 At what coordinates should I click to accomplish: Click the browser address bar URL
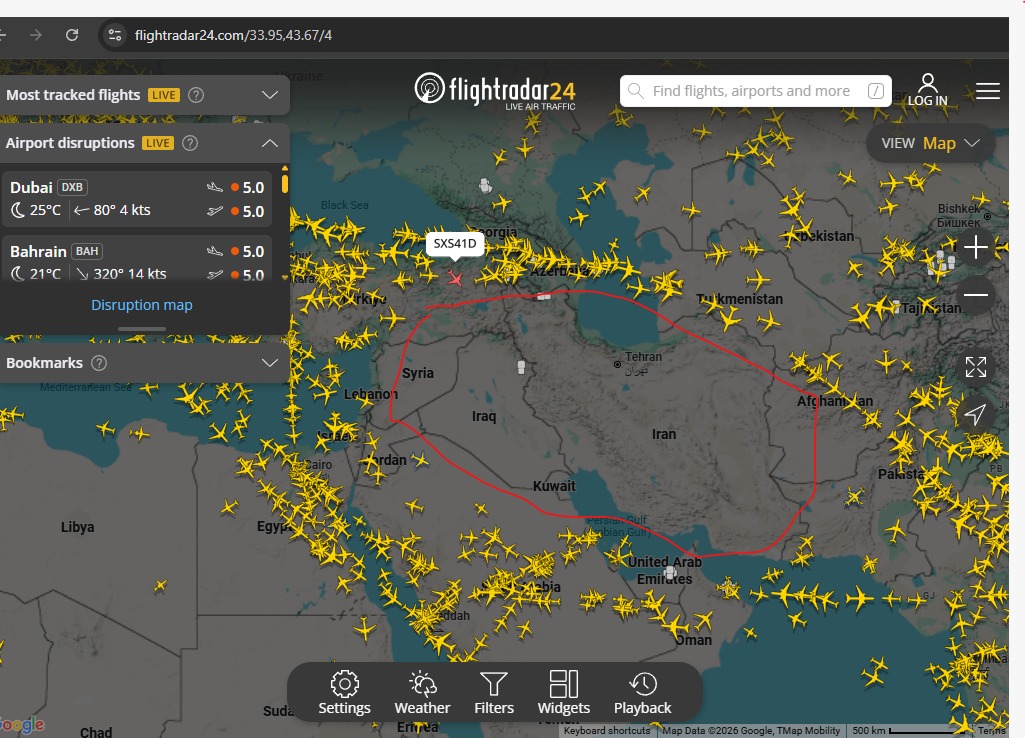click(x=233, y=35)
